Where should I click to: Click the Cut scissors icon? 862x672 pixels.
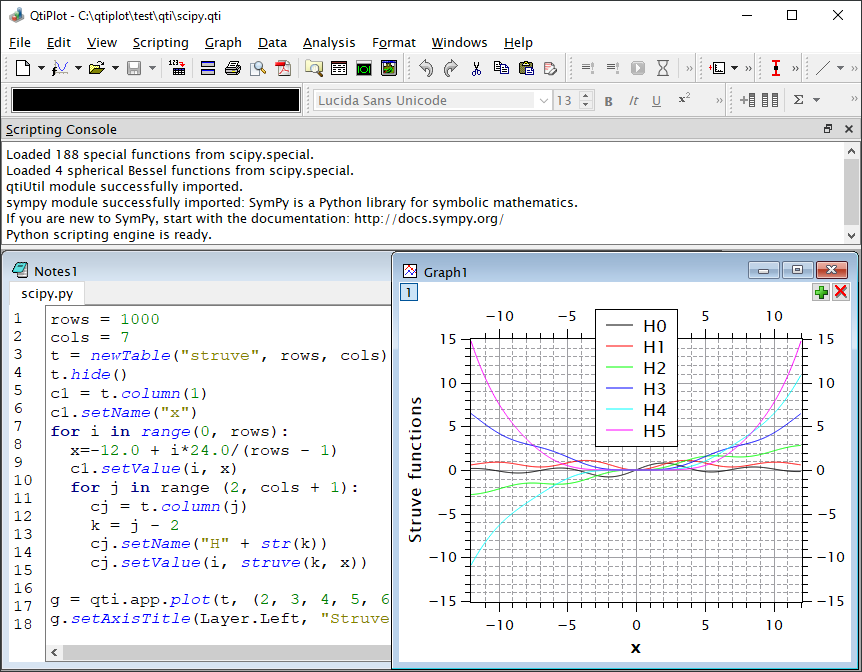tap(476, 68)
